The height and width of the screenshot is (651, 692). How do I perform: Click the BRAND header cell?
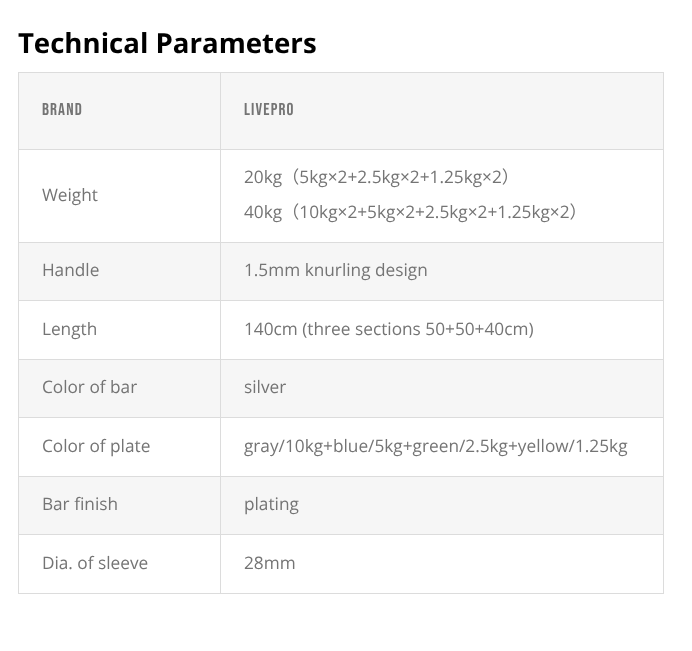(62, 110)
